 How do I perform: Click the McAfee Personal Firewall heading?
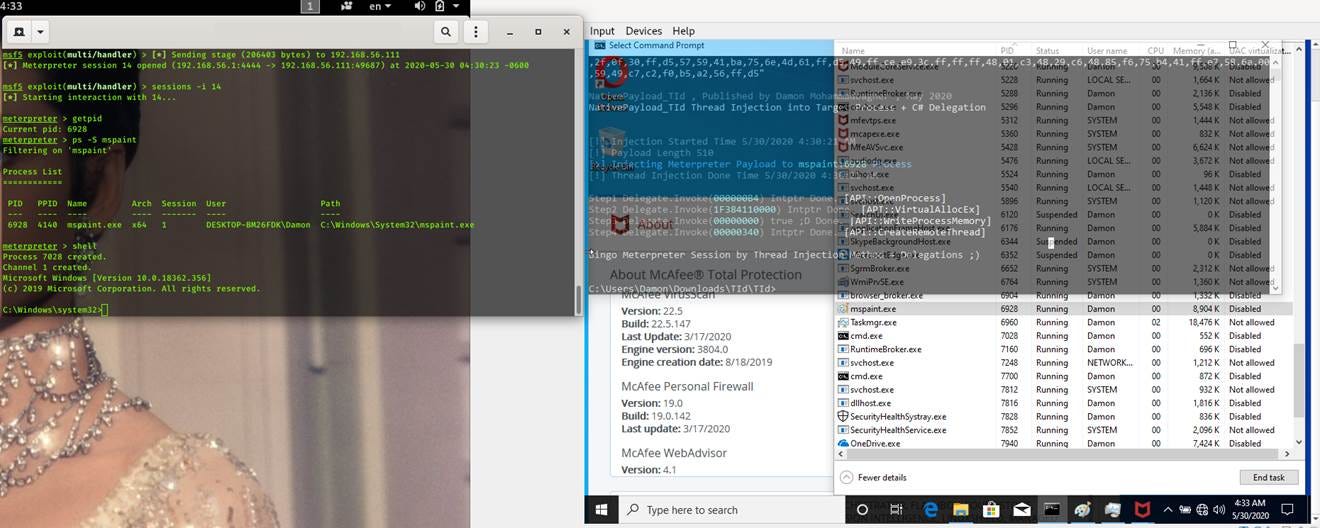687,386
